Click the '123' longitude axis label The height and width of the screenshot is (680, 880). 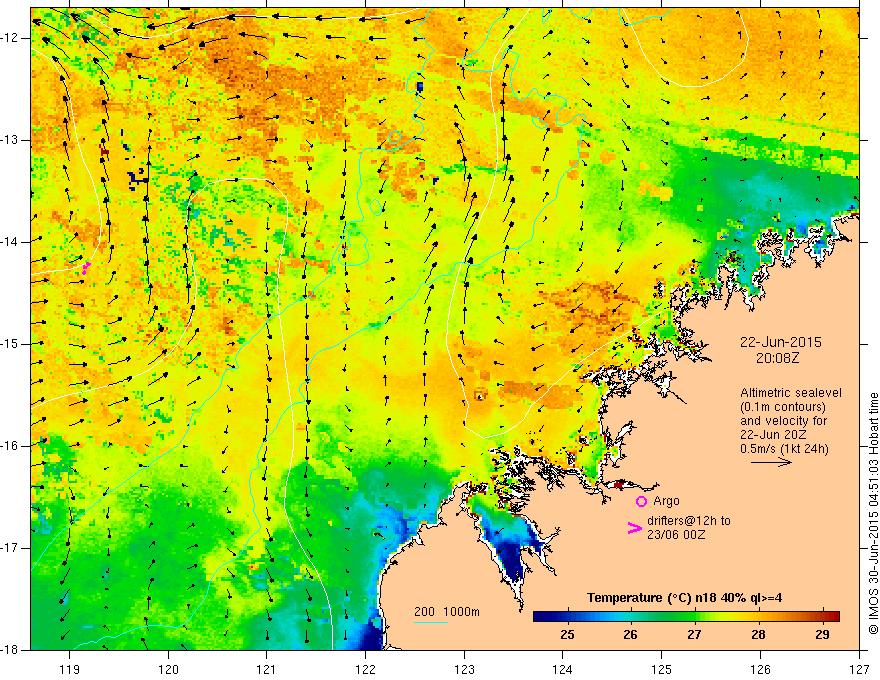point(464,669)
